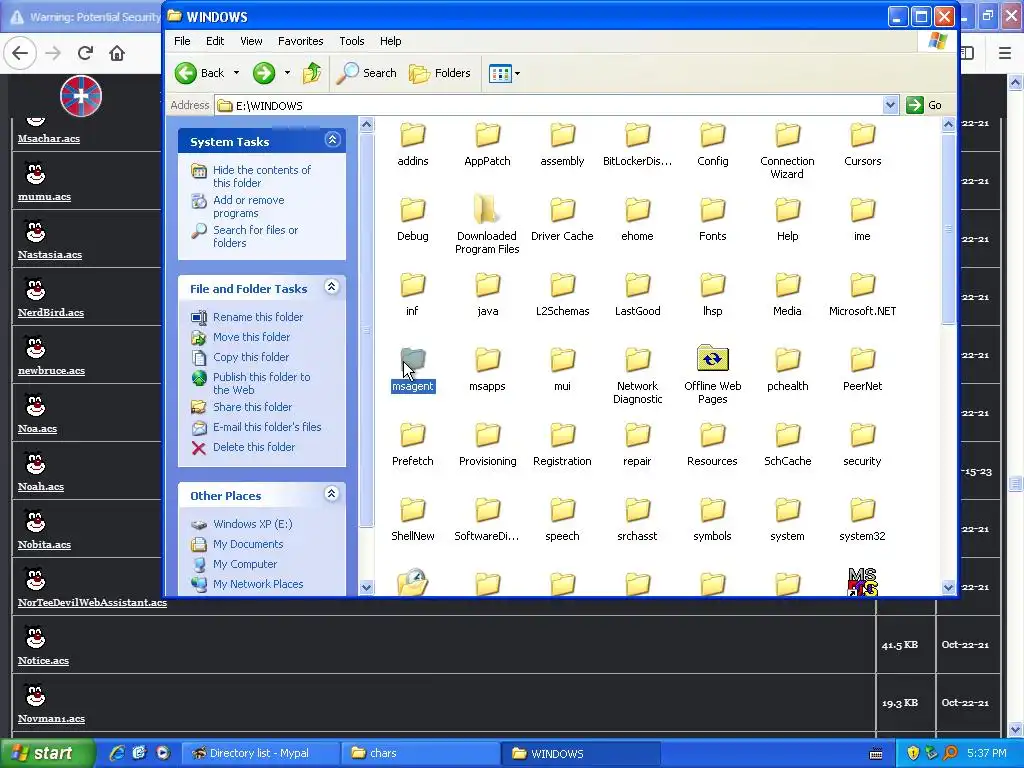1024x768 pixels.
Task: Switch to chars taskbar window
Action: tap(419, 753)
